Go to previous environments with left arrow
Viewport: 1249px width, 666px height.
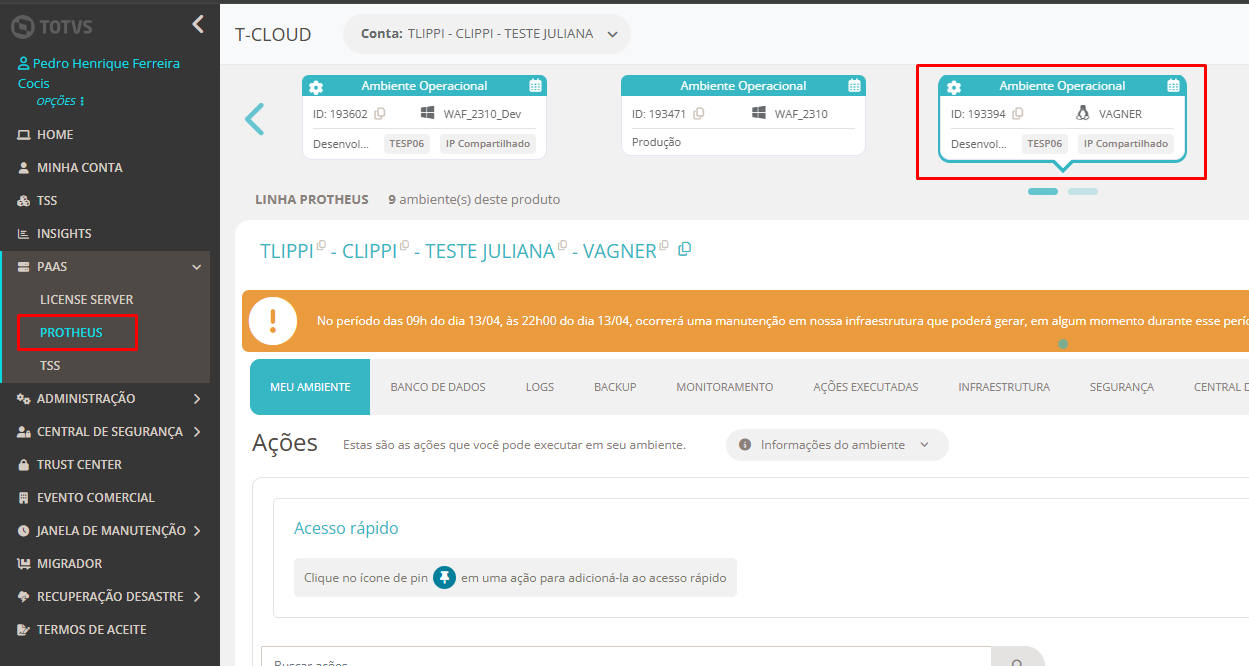click(x=255, y=119)
